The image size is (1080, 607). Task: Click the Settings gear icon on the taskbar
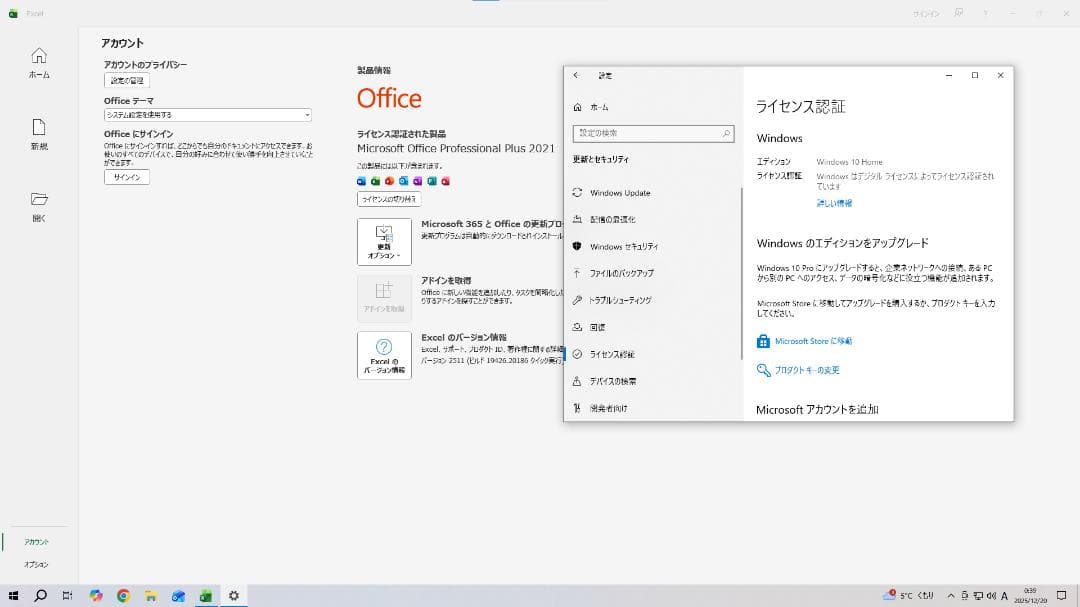coord(232,595)
